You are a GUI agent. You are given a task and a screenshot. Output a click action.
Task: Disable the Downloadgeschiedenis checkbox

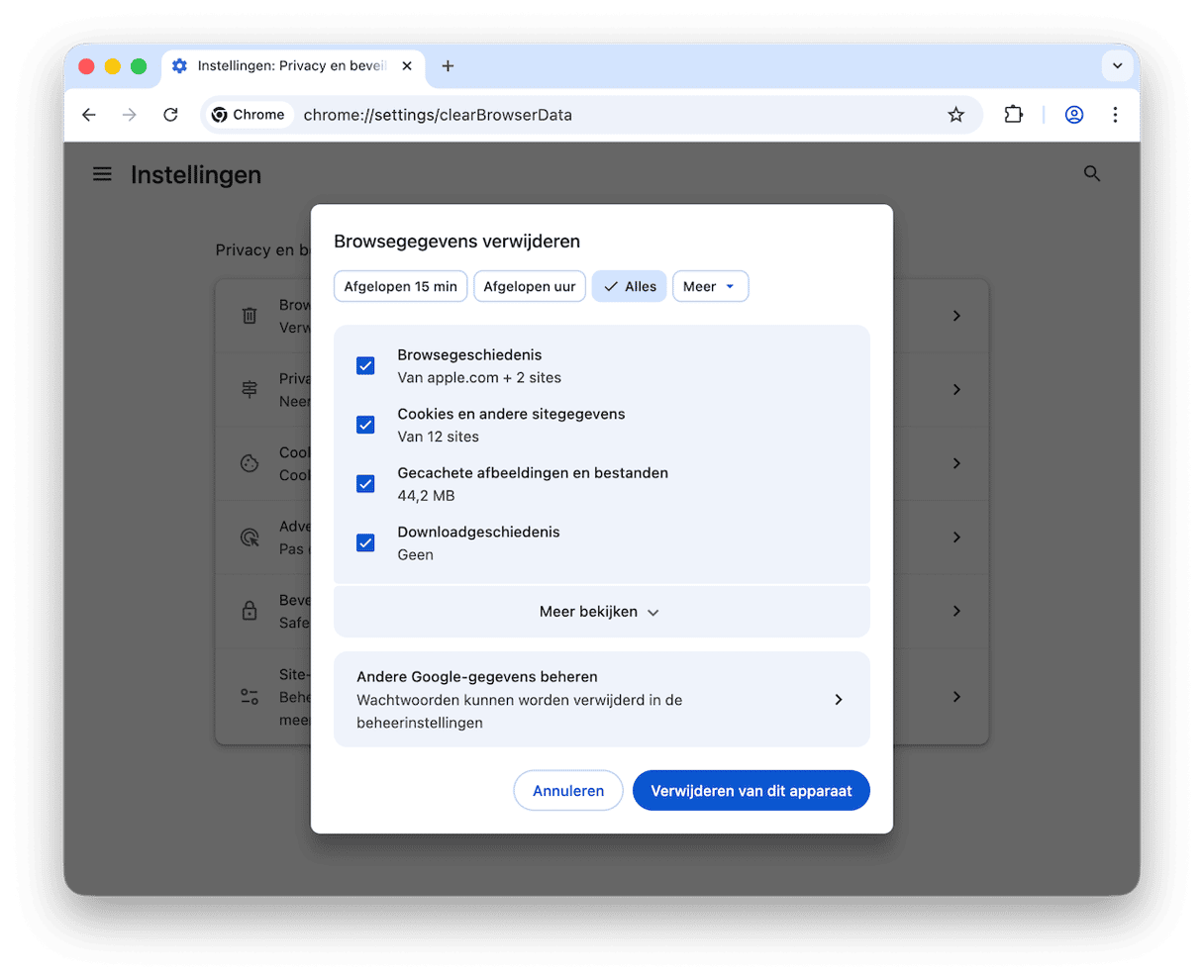pos(365,542)
